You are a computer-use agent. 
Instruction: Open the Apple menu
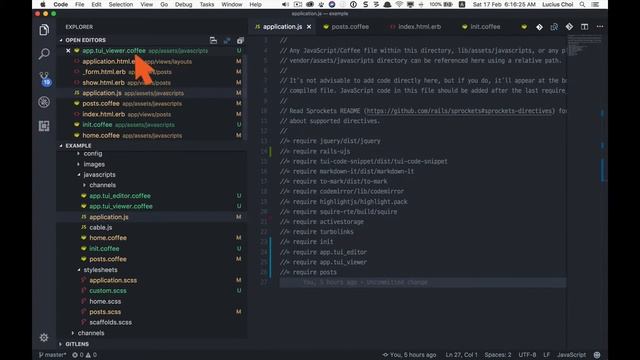[x=43, y=4]
